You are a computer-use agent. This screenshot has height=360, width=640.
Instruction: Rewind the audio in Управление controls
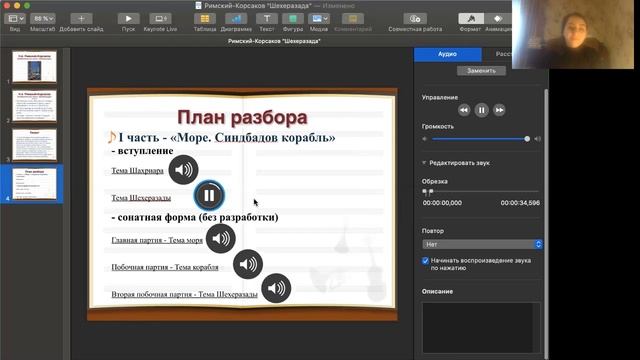[464, 110]
